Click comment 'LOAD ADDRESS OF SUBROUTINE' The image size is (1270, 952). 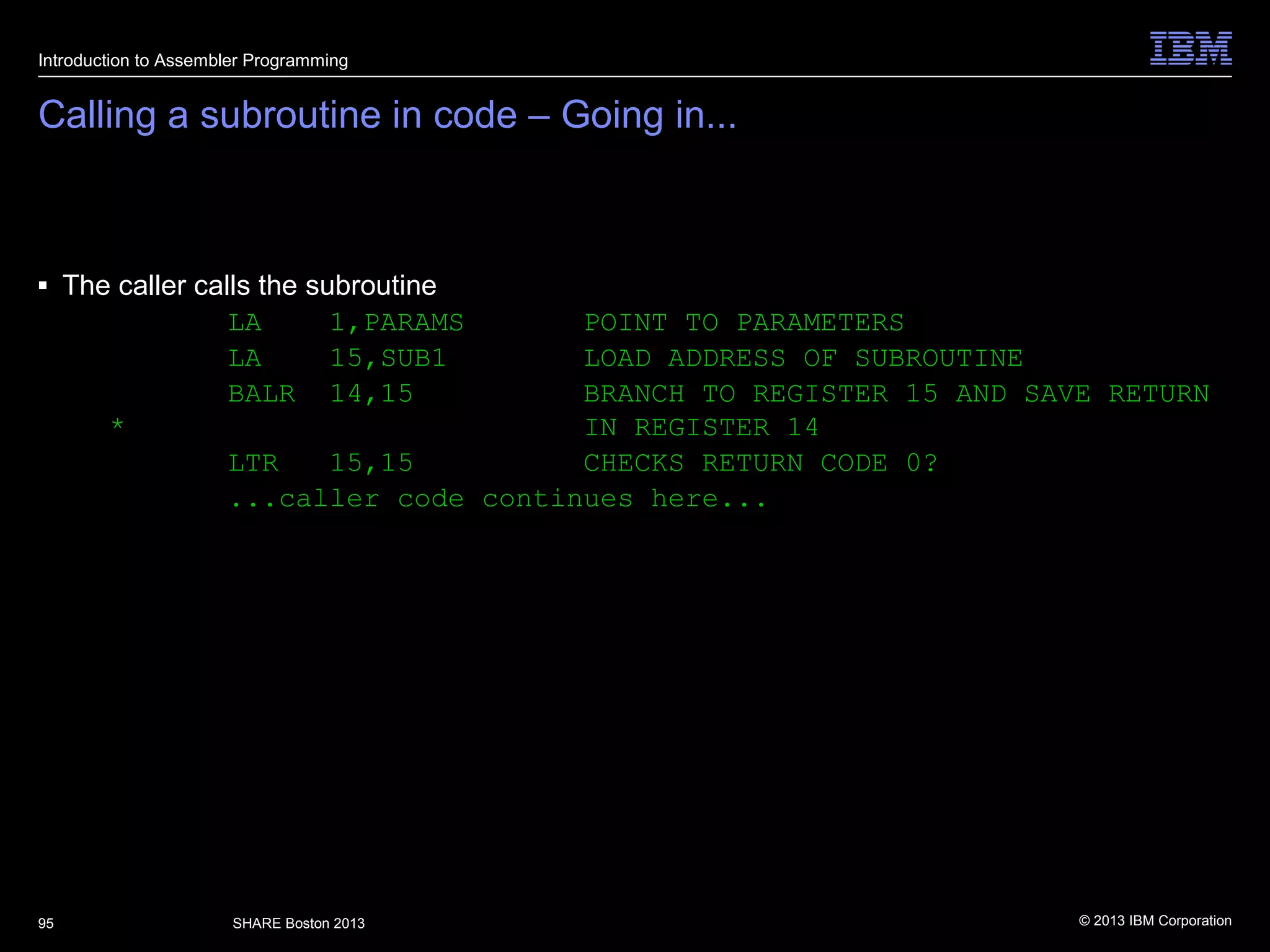[x=804, y=359]
